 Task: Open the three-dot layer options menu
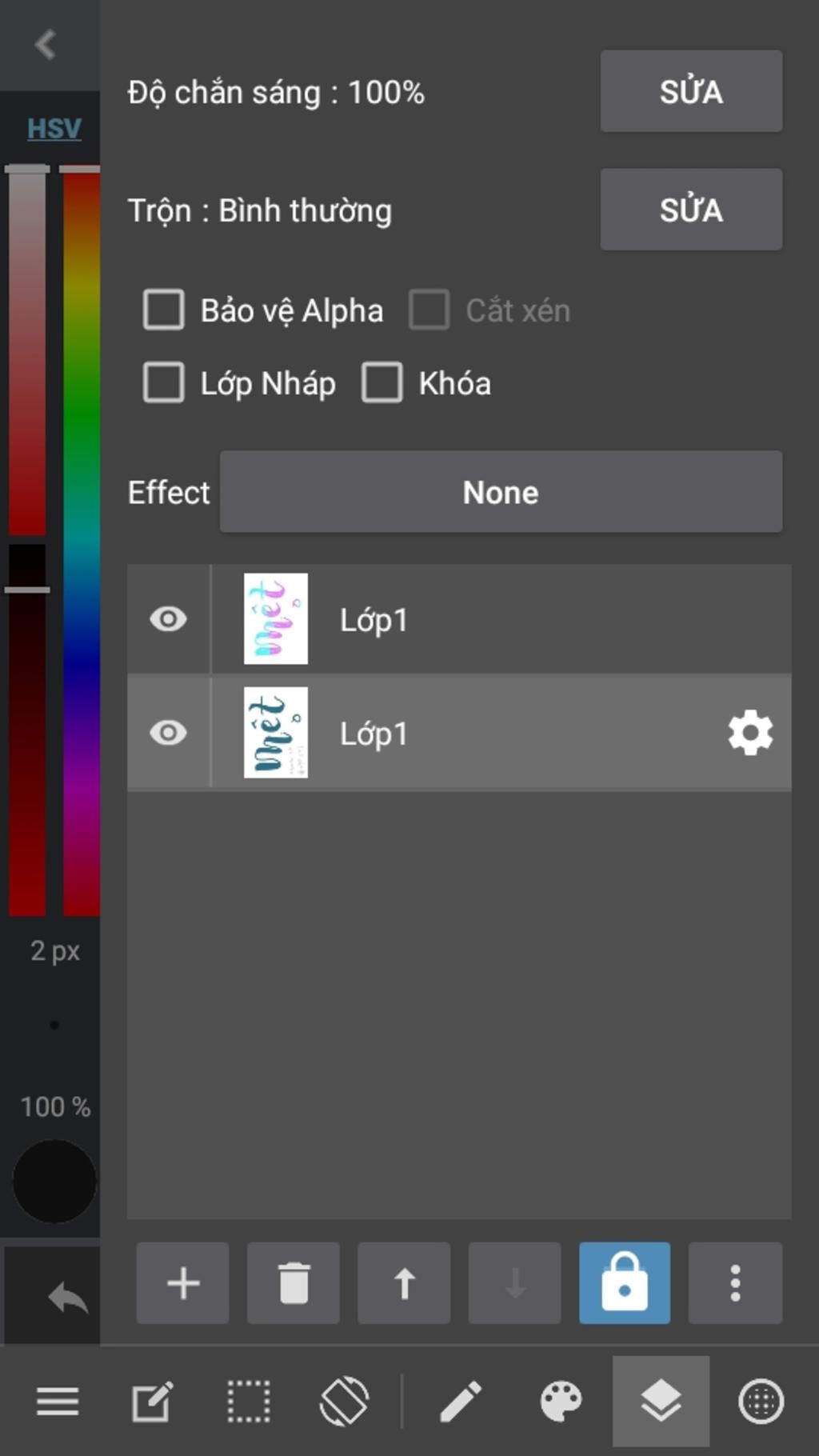coord(735,1282)
